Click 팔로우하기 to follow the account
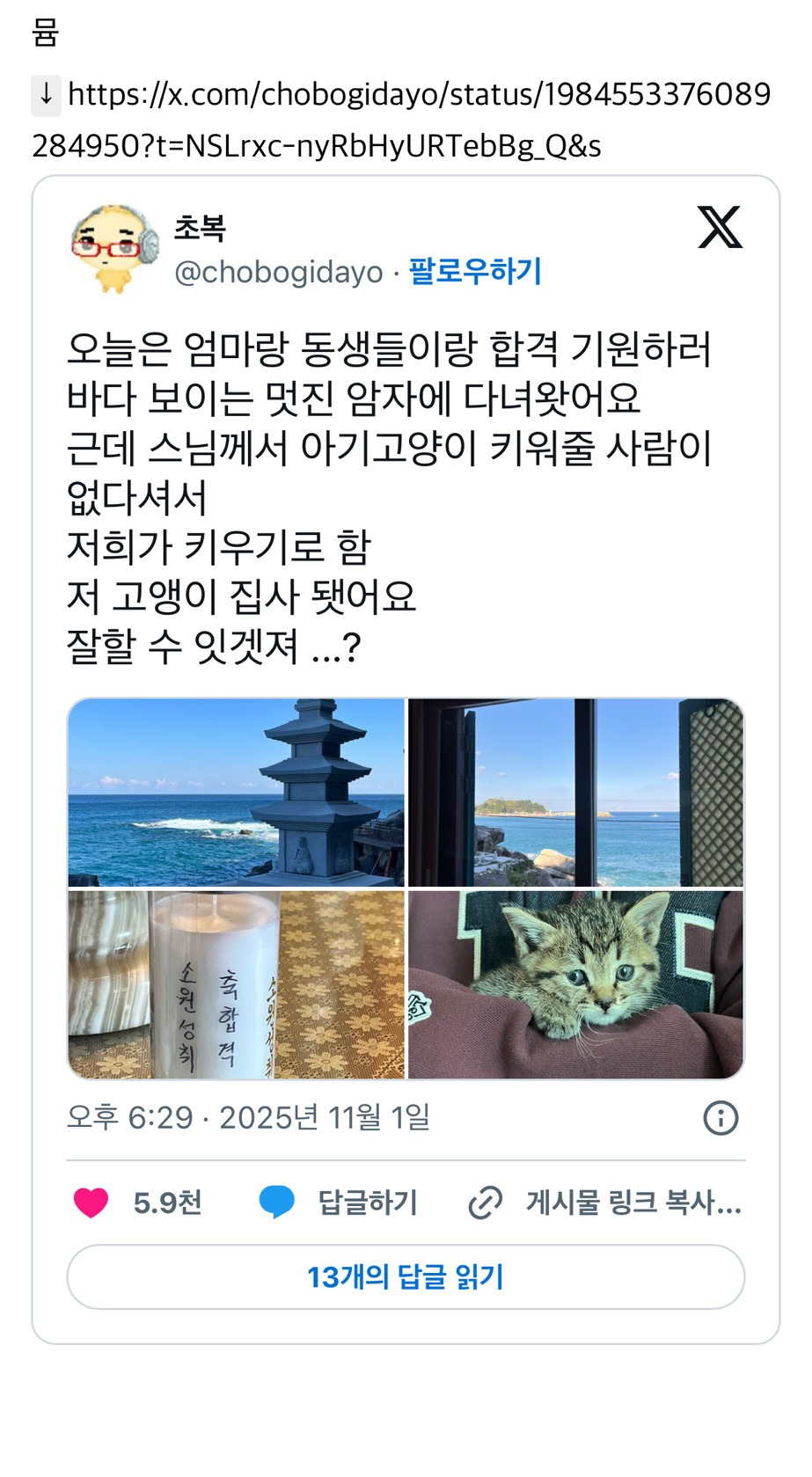 click(x=475, y=271)
